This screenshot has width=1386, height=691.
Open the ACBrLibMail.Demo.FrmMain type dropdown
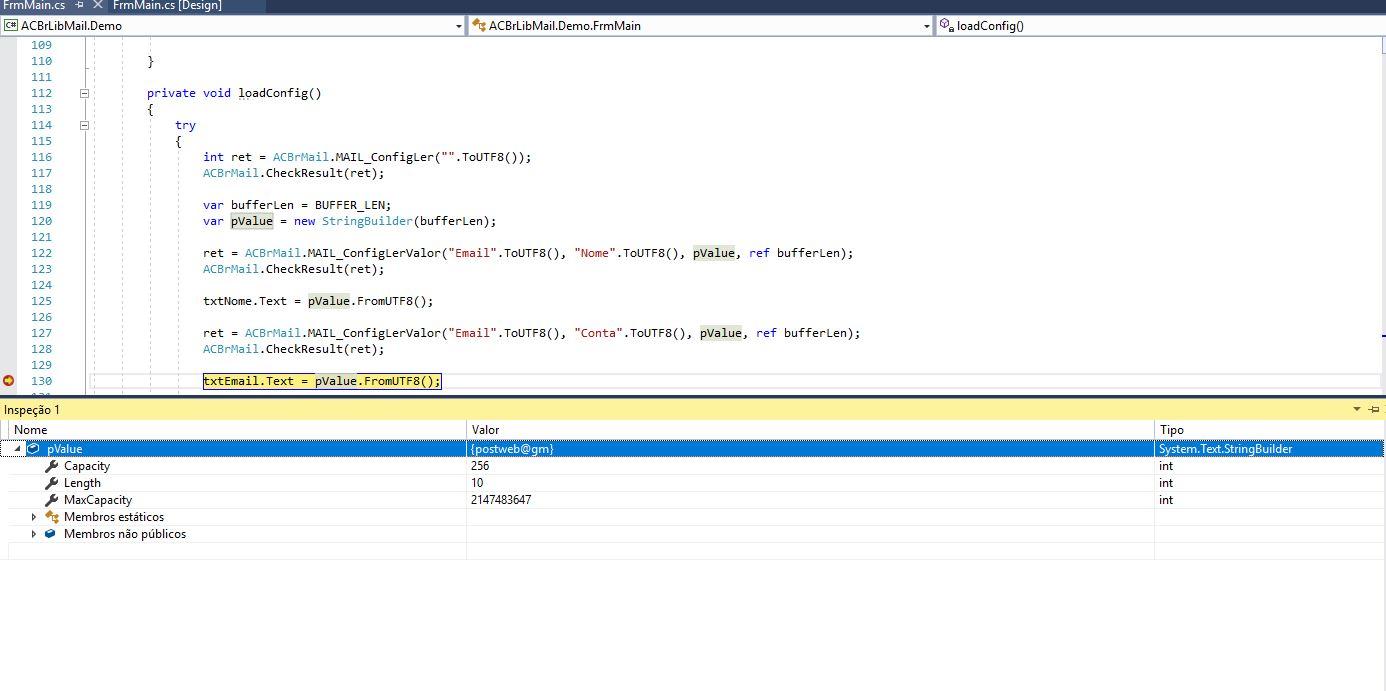click(926, 26)
